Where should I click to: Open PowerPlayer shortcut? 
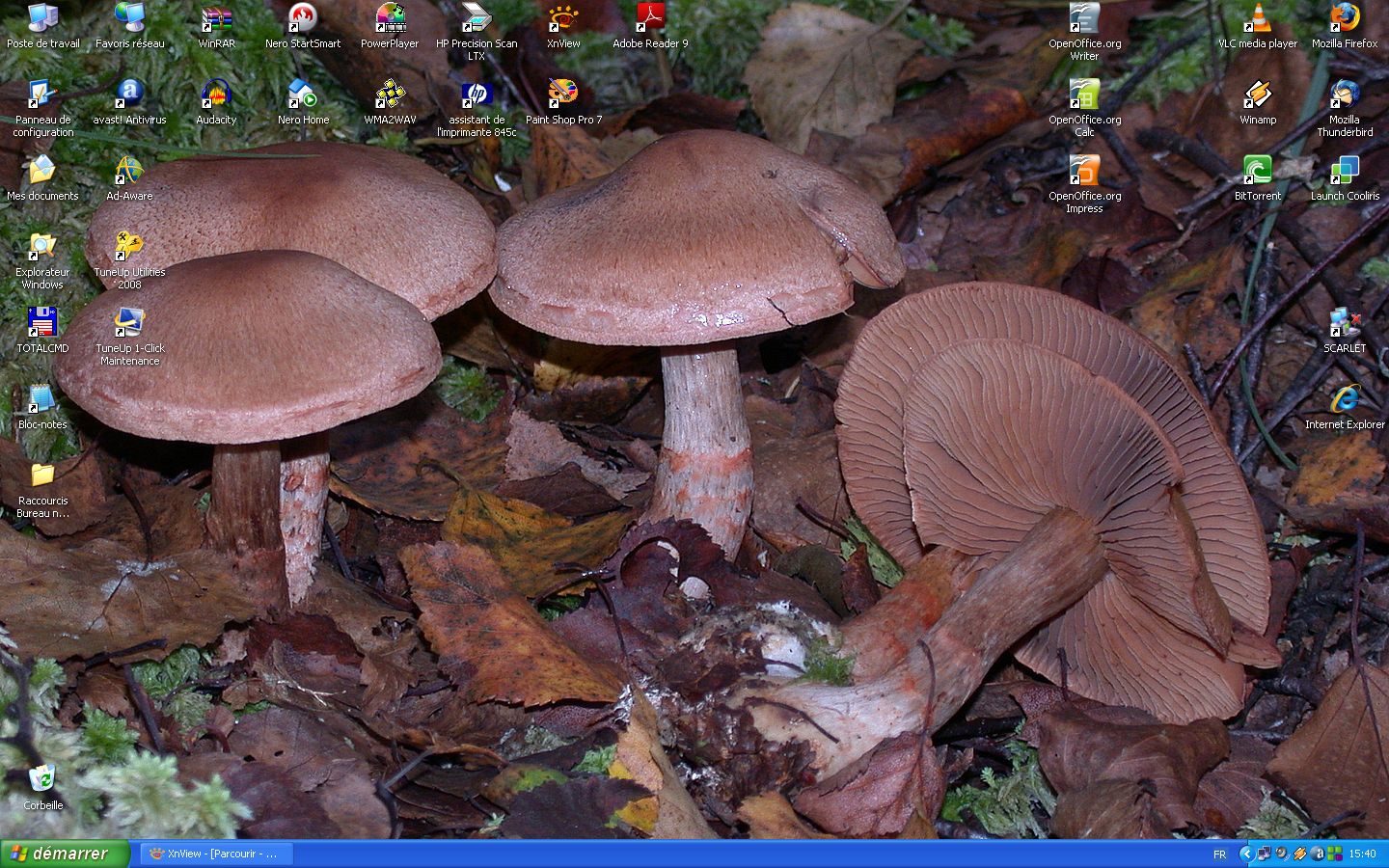click(390, 26)
